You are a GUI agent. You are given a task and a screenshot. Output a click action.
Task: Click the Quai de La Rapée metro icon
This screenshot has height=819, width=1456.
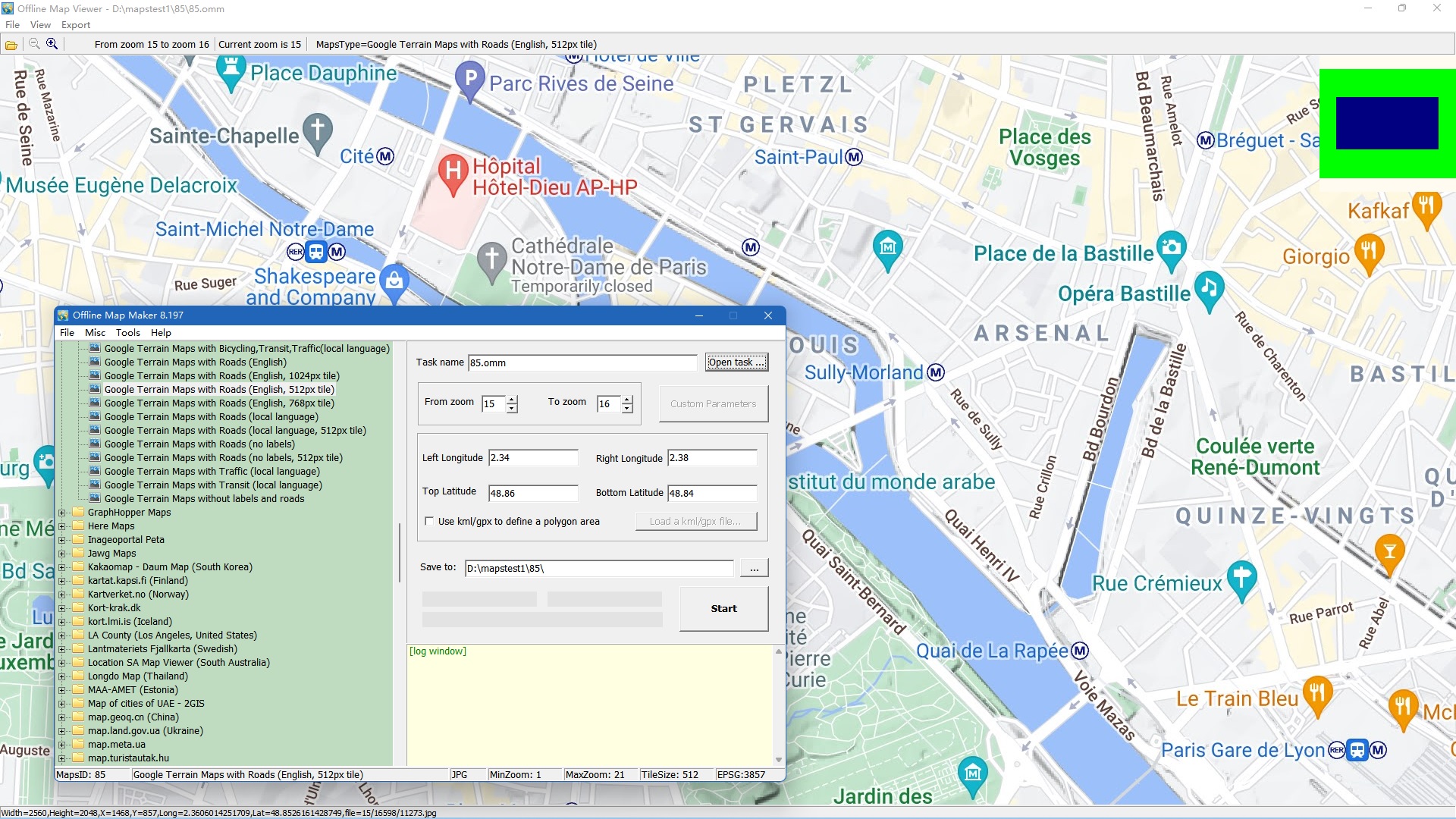click(x=1080, y=651)
